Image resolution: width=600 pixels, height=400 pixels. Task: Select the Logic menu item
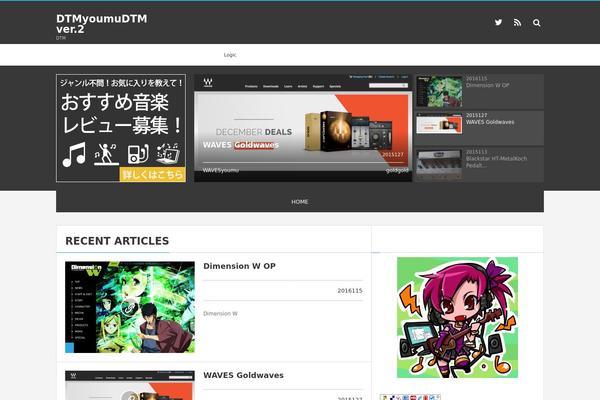(x=230, y=55)
